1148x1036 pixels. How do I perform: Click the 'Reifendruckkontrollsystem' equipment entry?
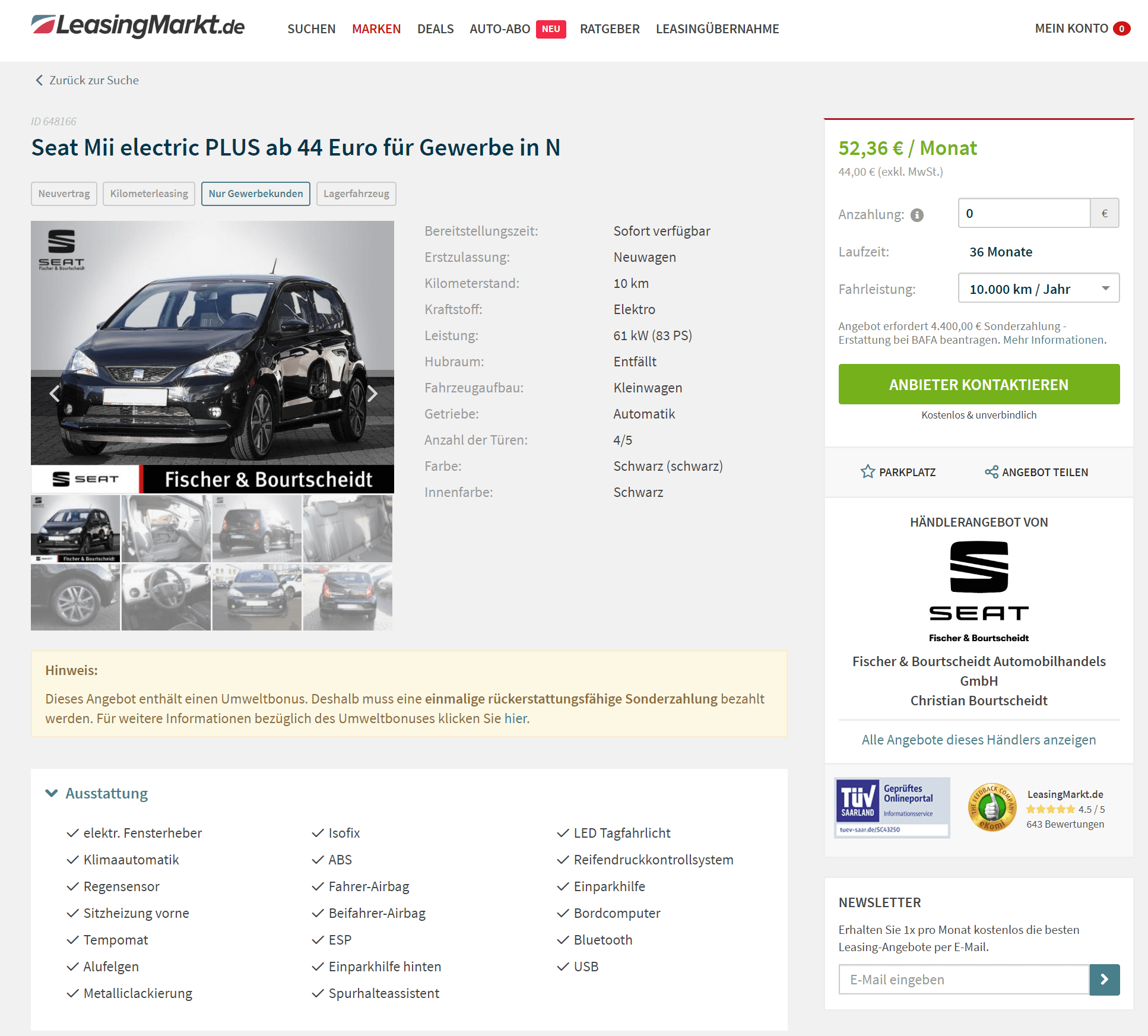[654, 860]
